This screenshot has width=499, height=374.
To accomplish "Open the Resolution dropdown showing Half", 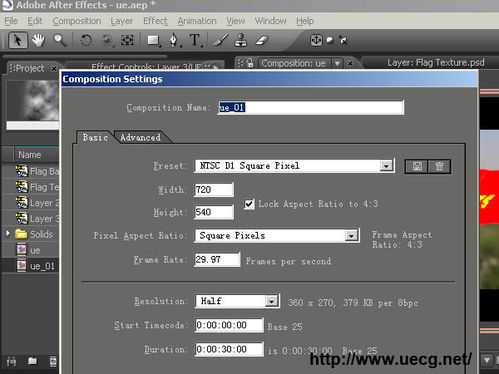I will point(271,301).
